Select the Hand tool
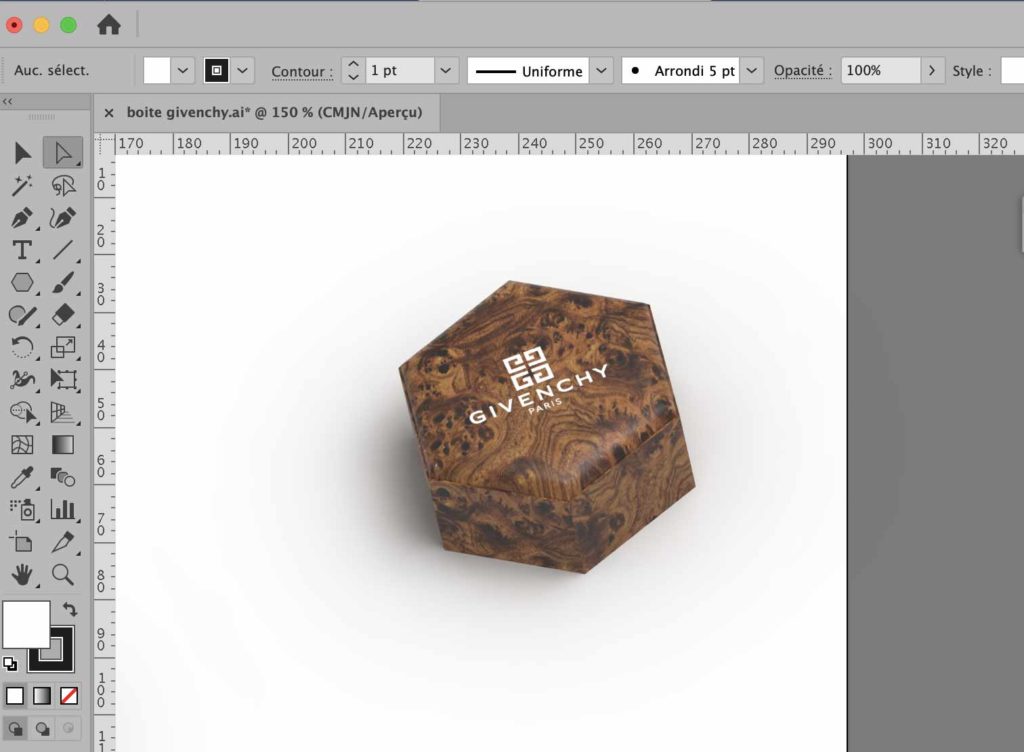1024x752 pixels. coord(22,575)
